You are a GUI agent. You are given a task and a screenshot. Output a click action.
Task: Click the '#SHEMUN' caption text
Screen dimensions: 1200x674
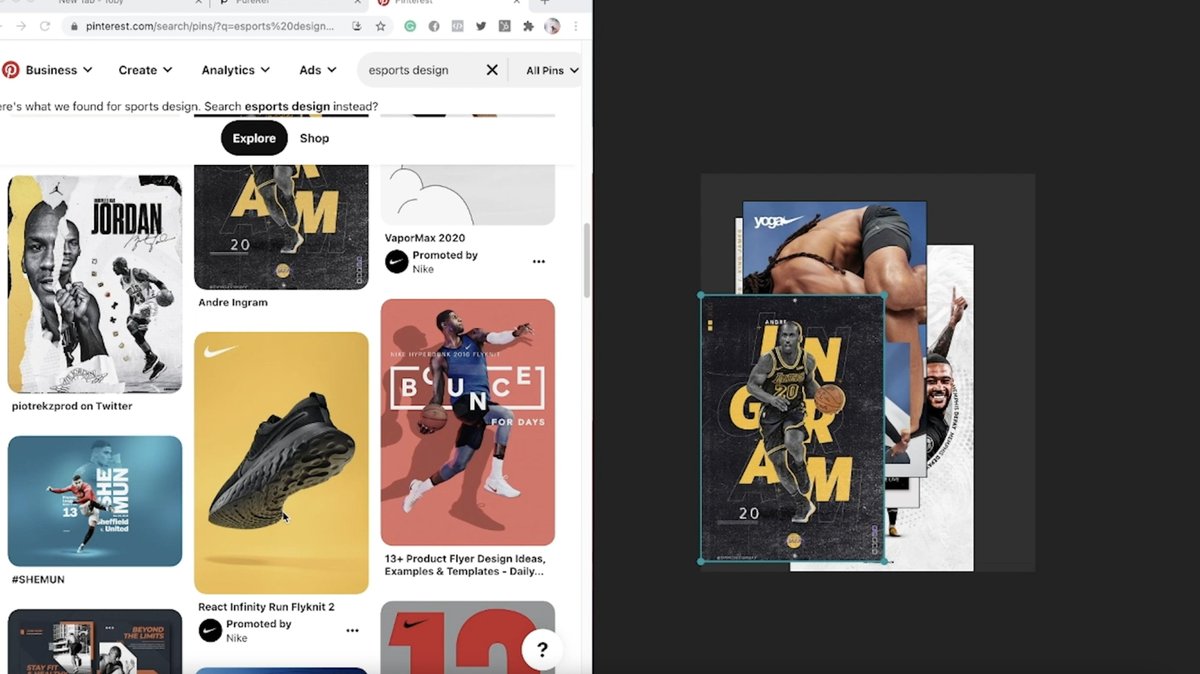pos(38,579)
